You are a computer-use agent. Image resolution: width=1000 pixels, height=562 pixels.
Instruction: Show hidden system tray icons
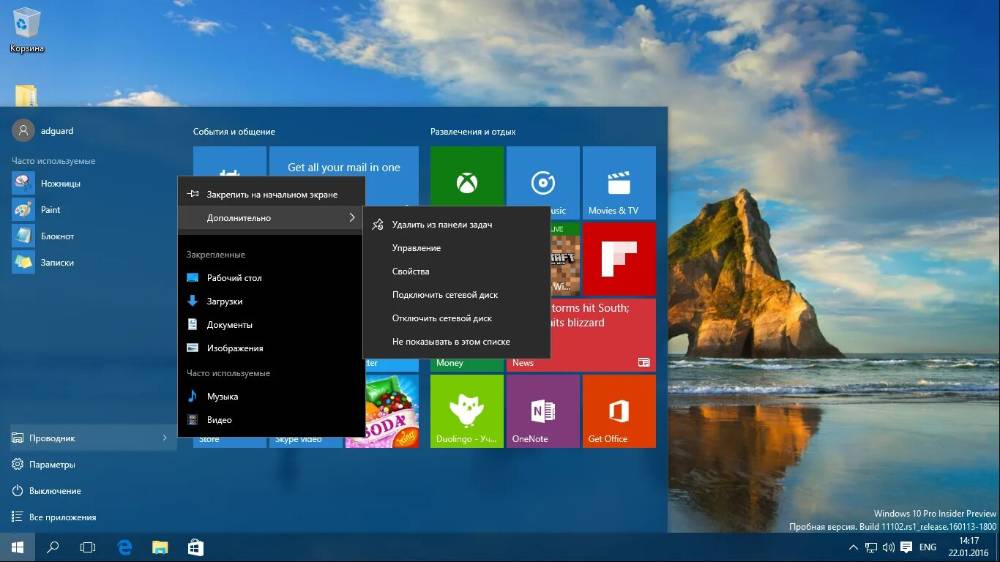(x=852, y=548)
